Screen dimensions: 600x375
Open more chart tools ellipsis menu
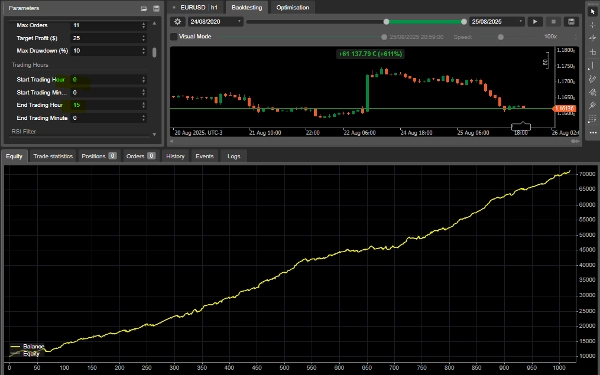tap(592, 133)
